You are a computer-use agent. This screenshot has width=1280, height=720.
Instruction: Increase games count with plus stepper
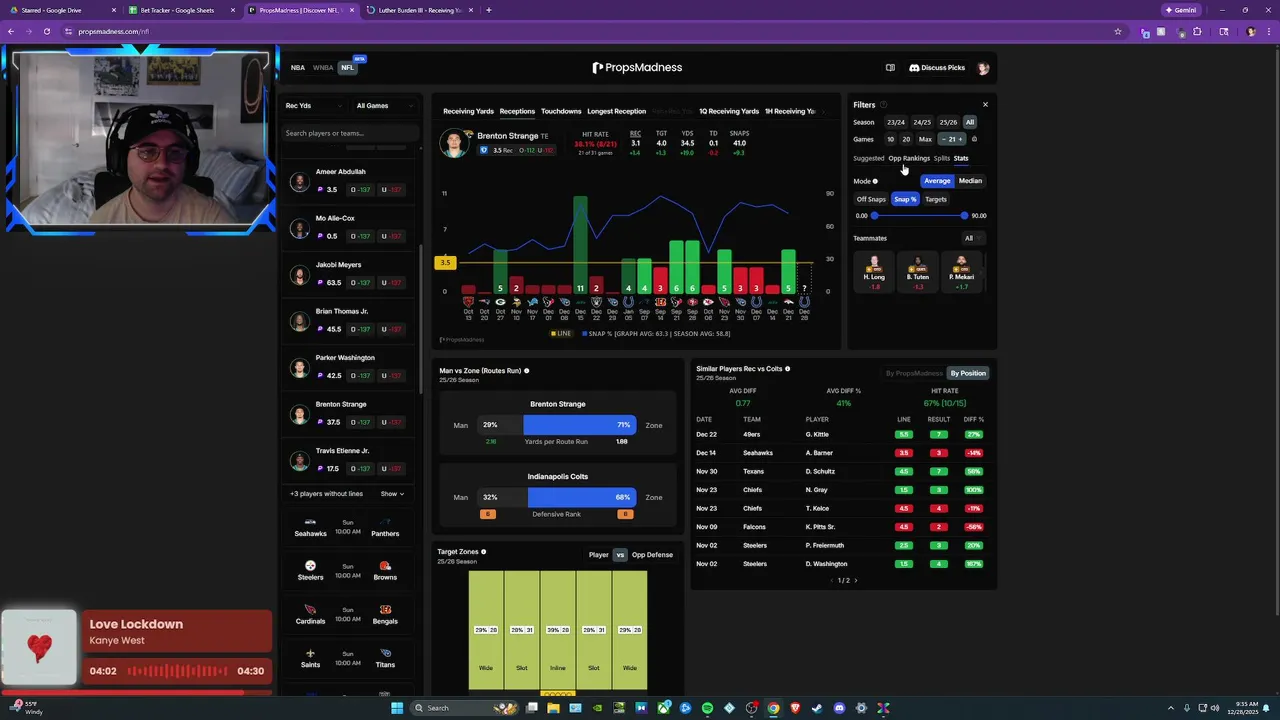click(x=962, y=139)
